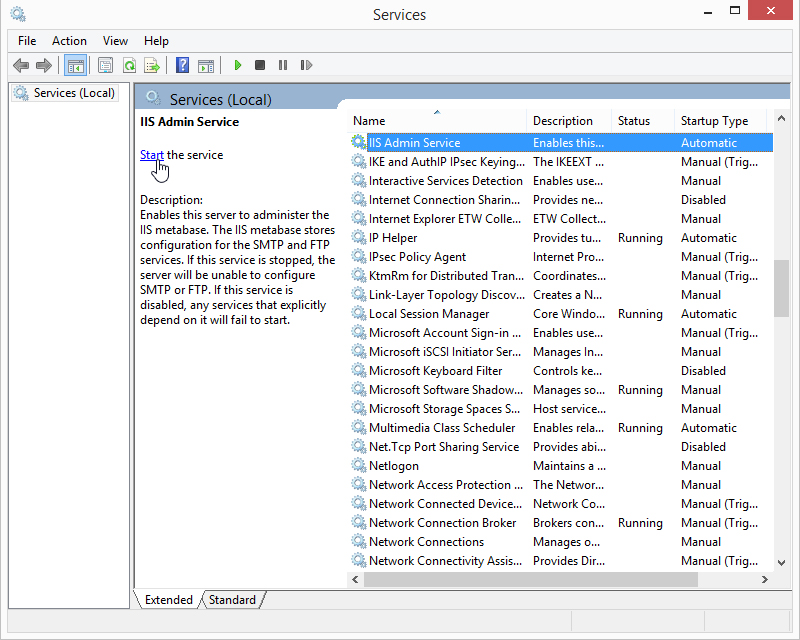Click the Export List toolbar icon
Image resolution: width=800 pixels, height=640 pixels.
(152, 65)
